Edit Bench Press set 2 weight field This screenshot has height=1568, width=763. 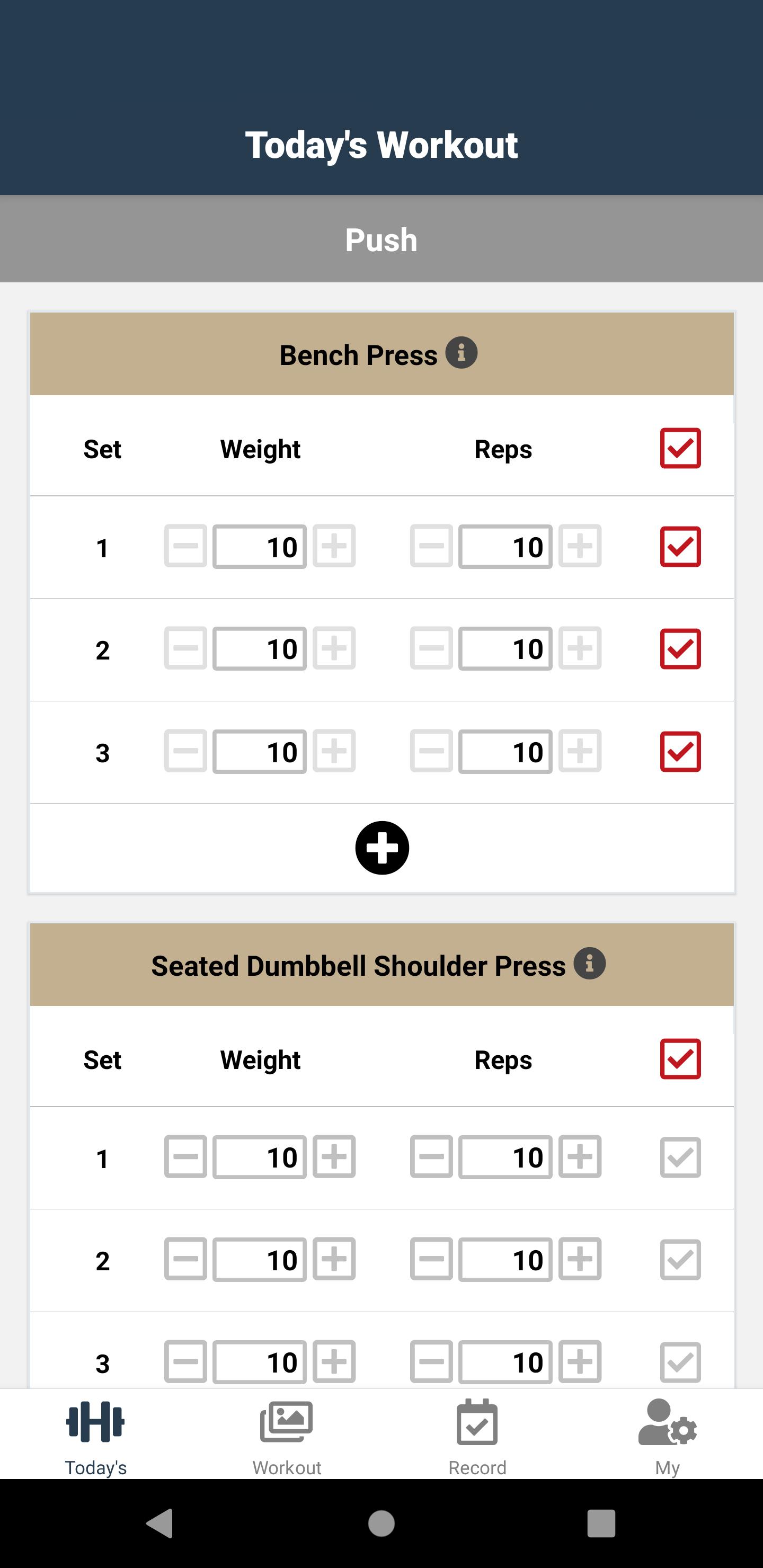tap(260, 649)
